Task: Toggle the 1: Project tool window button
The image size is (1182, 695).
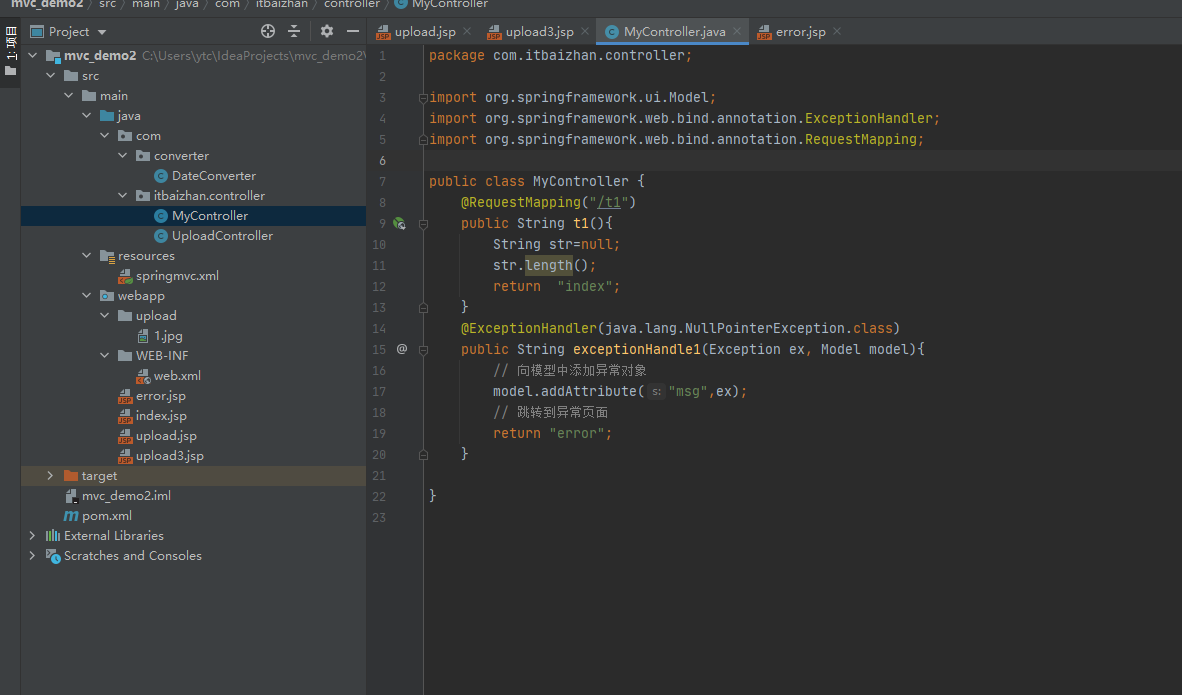Action: click(x=11, y=43)
